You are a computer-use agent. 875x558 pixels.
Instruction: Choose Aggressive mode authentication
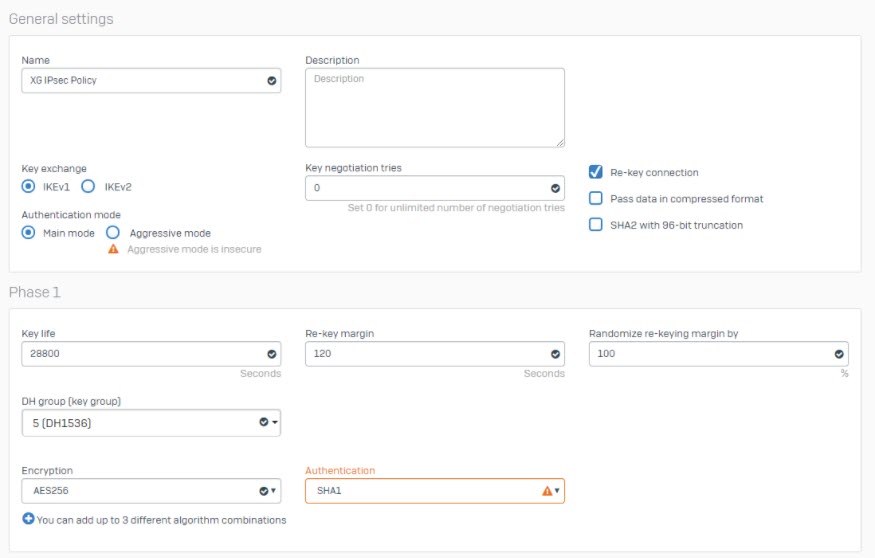pos(113,232)
